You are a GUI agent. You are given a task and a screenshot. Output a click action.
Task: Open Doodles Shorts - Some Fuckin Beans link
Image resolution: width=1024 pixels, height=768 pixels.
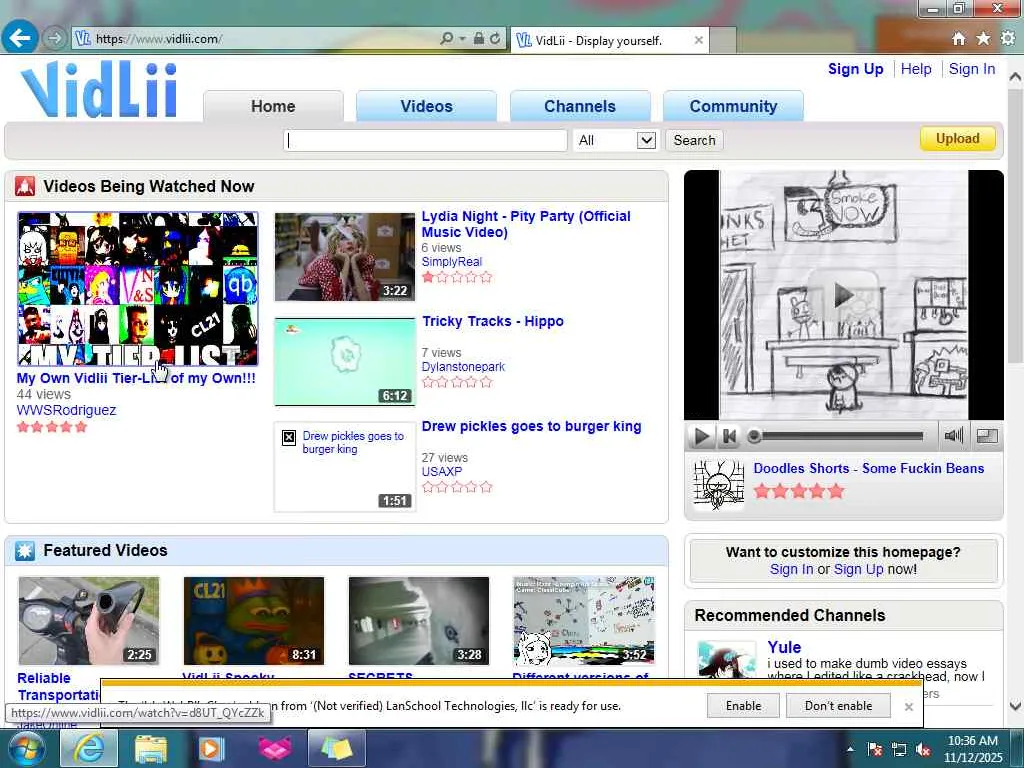[x=869, y=468]
